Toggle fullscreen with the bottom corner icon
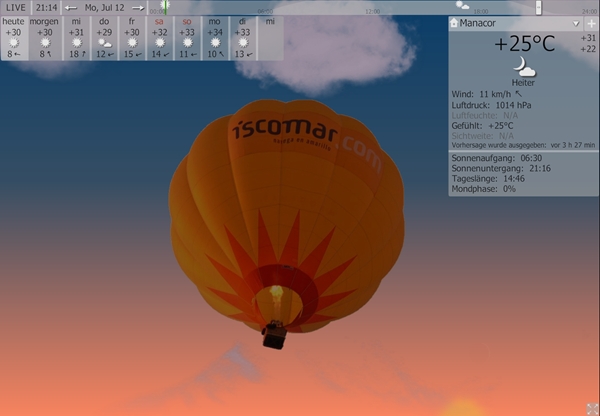 (x=593, y=409)
